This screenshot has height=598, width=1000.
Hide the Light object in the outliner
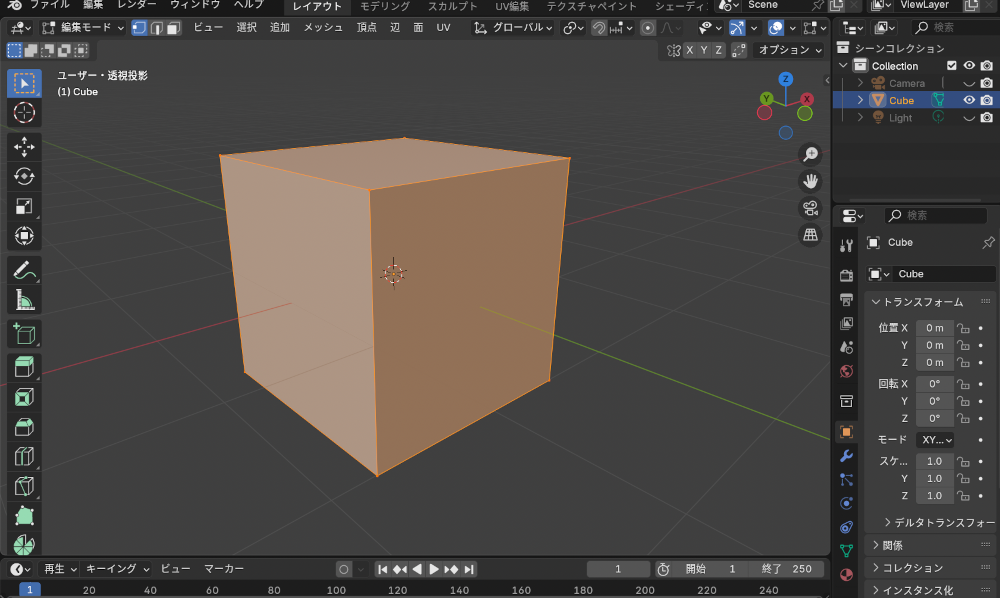point(968,117)
